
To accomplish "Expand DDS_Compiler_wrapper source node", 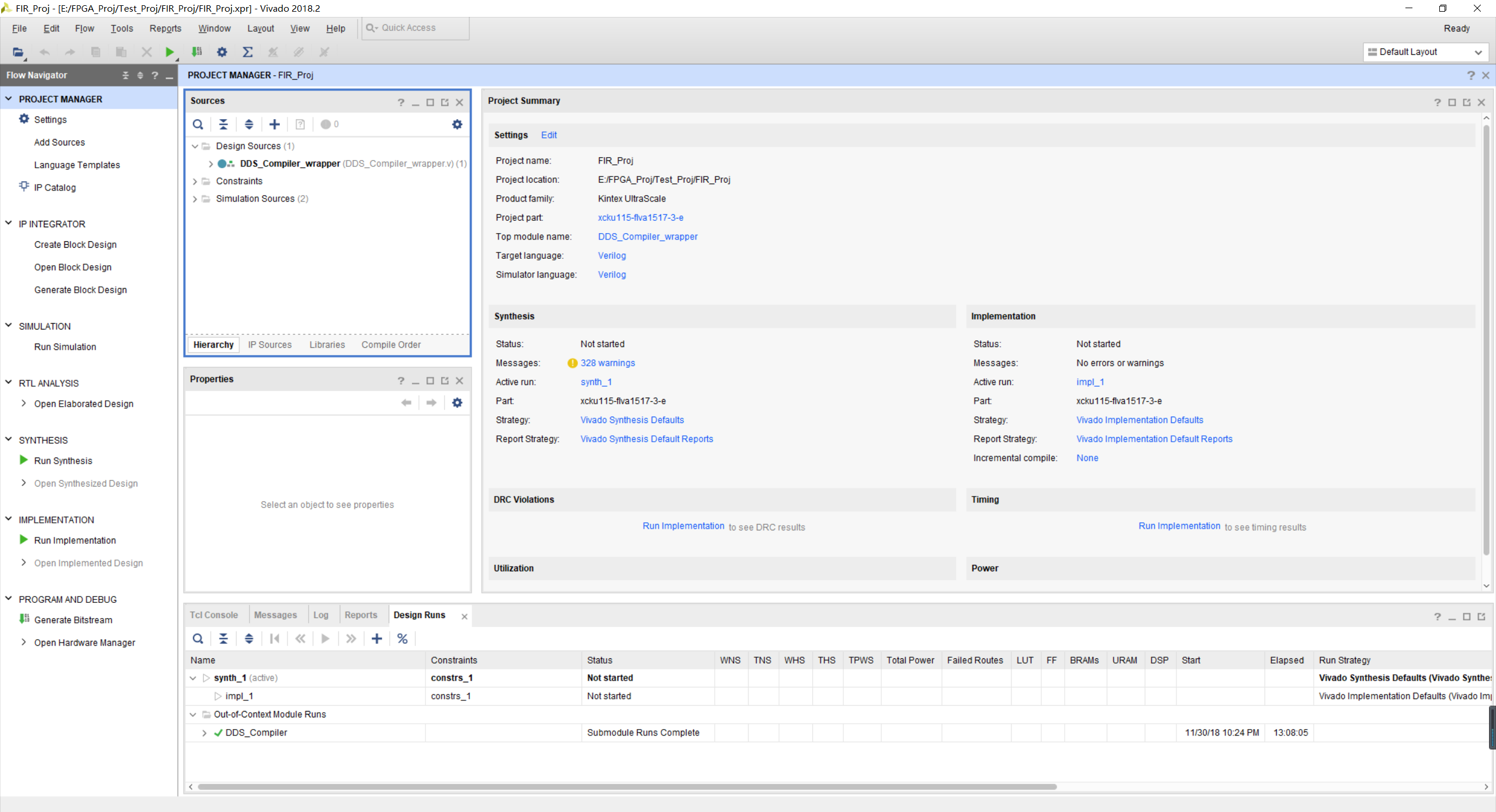I will 210,164.
